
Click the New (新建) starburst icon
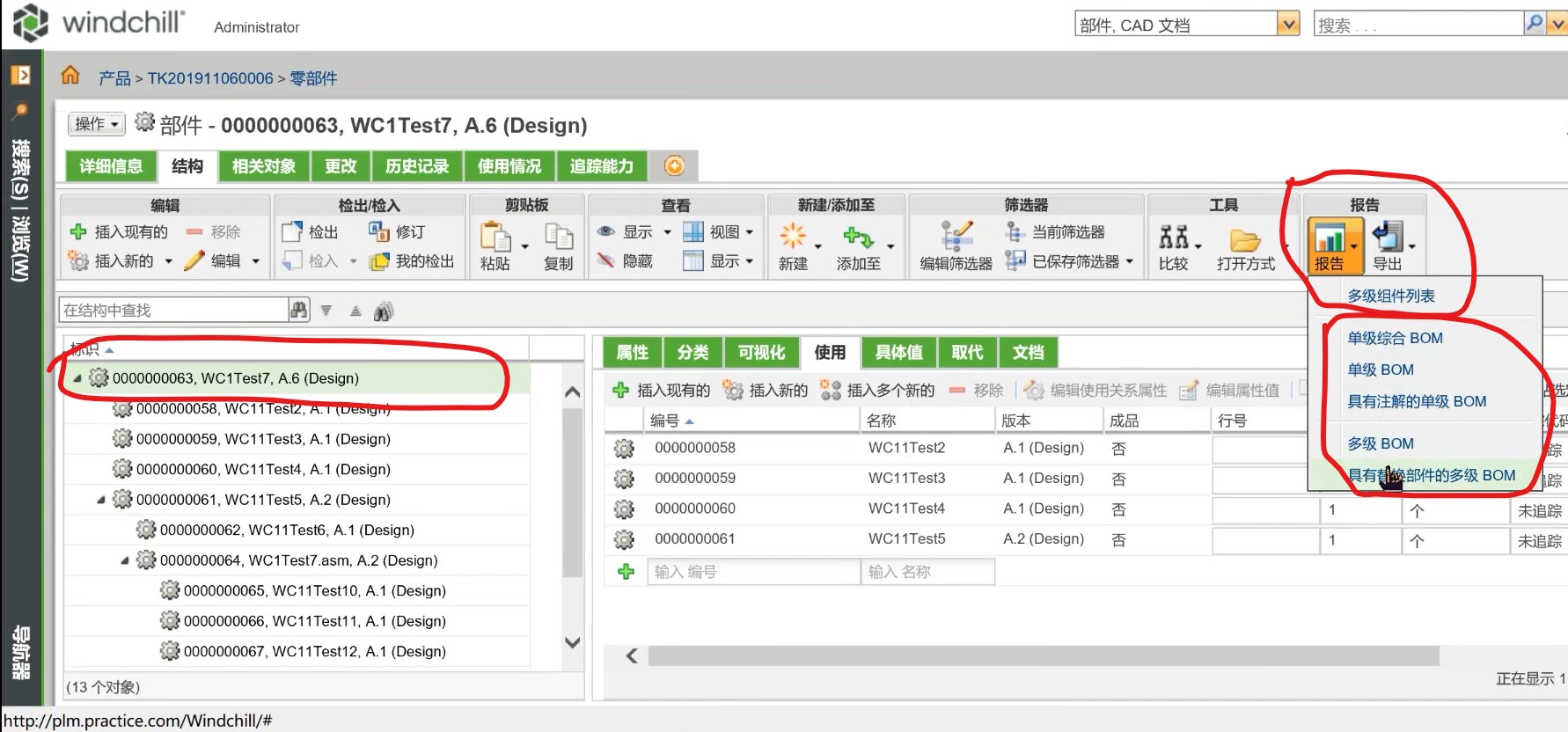pos(793,236)
